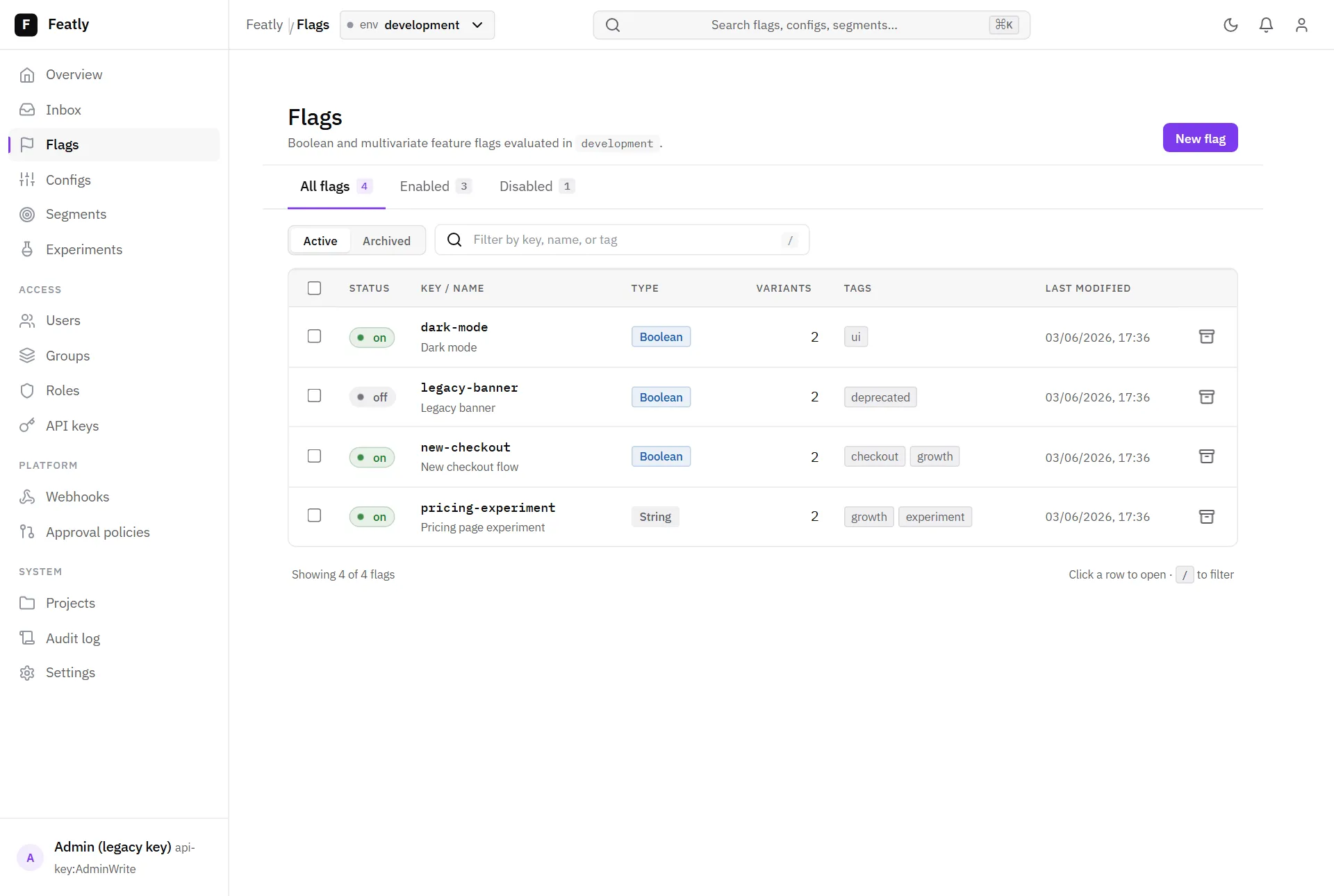
Task: Select the Active segment
Action: (x=320, y=241)
